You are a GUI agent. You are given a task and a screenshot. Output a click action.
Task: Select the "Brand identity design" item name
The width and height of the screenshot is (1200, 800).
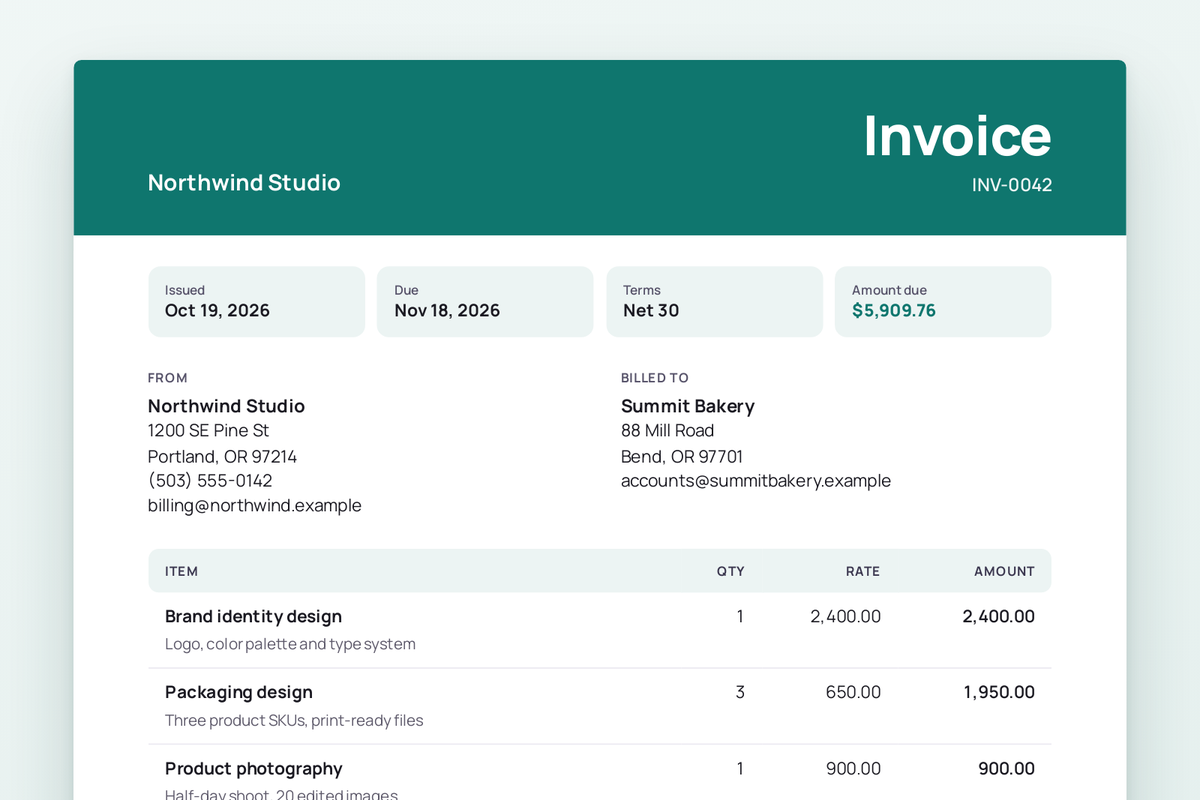click(x=253, y=616)
